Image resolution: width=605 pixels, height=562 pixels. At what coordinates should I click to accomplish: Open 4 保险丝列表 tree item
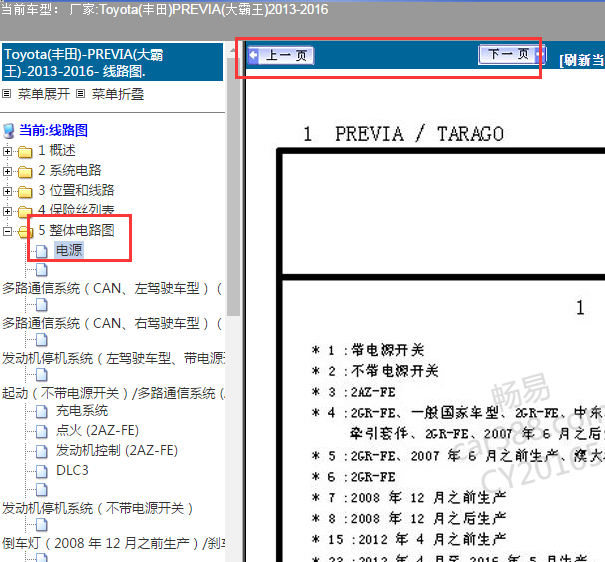76,210
